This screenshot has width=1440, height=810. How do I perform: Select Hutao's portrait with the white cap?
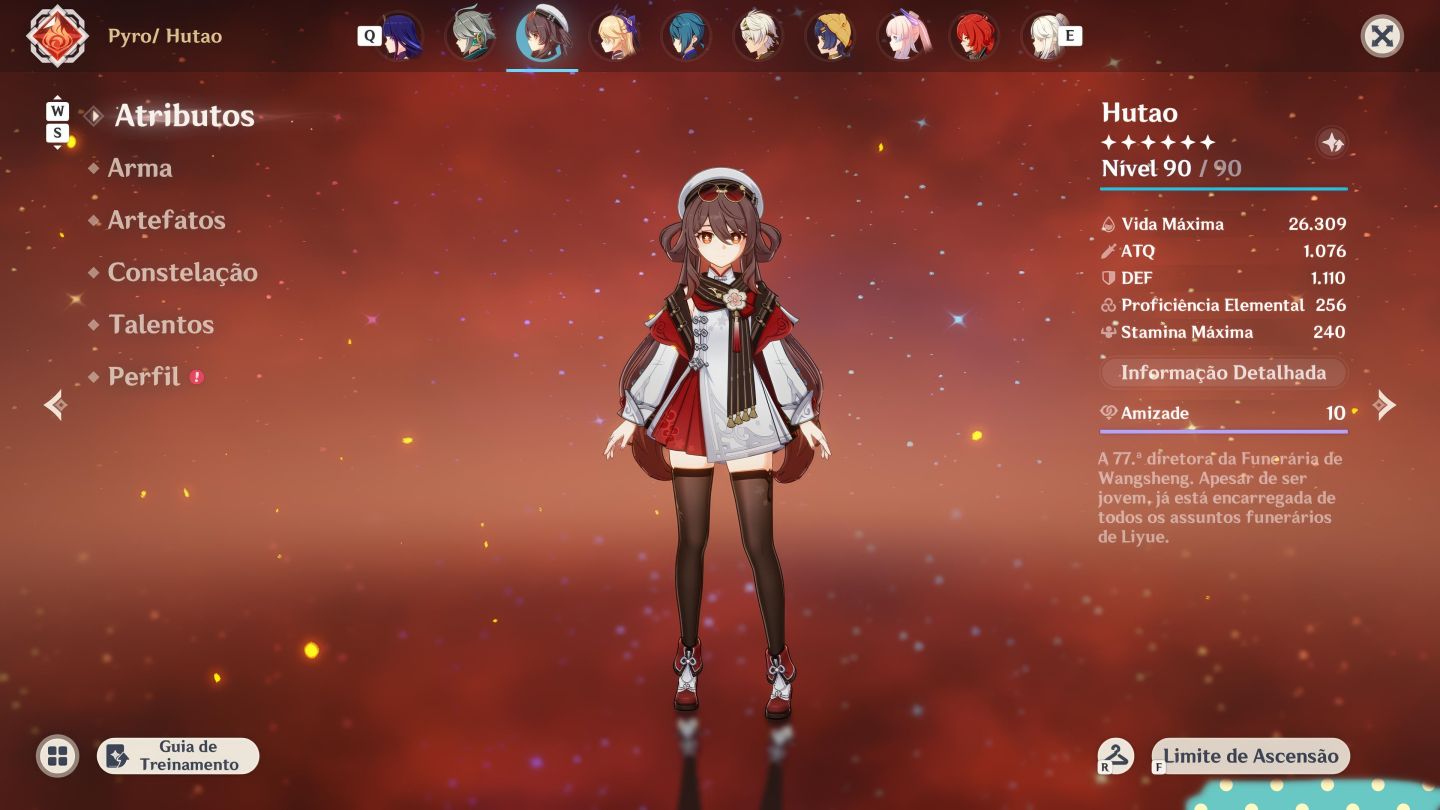point(542,35)
